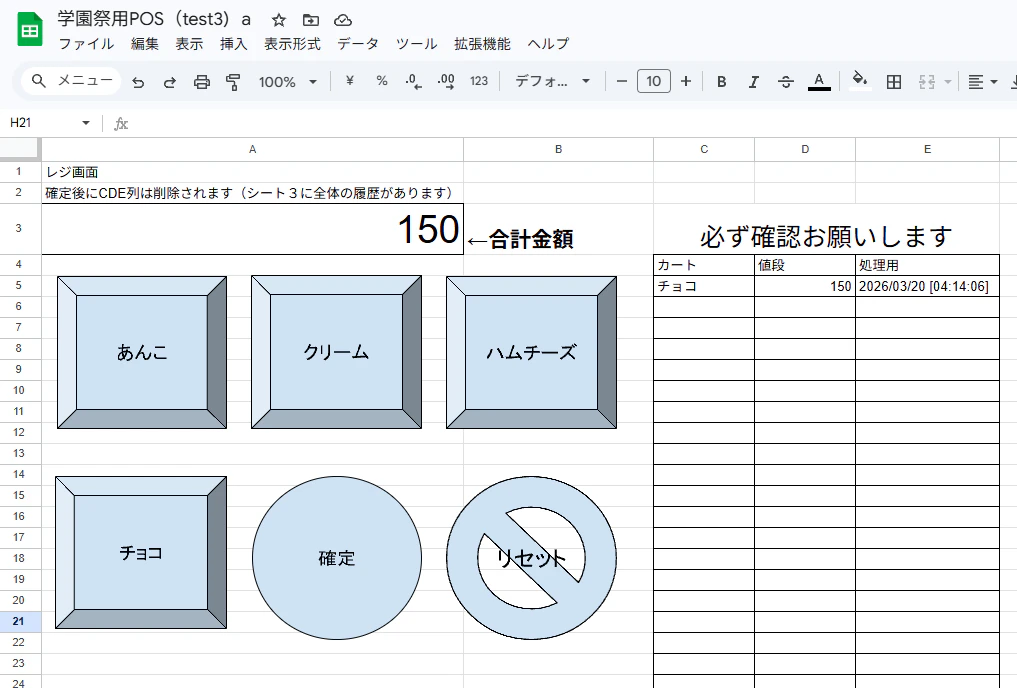
Task: Select the paint format tool
Action: [x=233, y=82]
